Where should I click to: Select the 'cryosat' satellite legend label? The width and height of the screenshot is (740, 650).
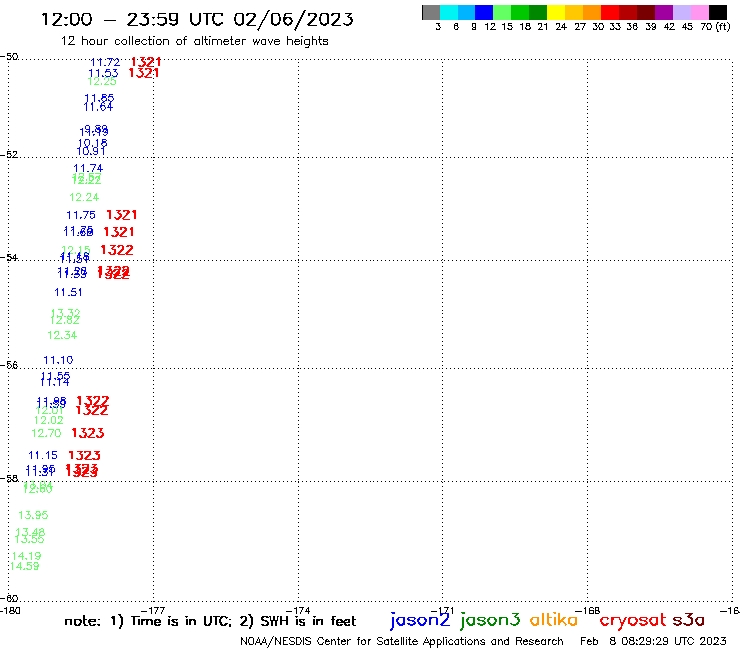pyautogui.click(x=632, y=620)
